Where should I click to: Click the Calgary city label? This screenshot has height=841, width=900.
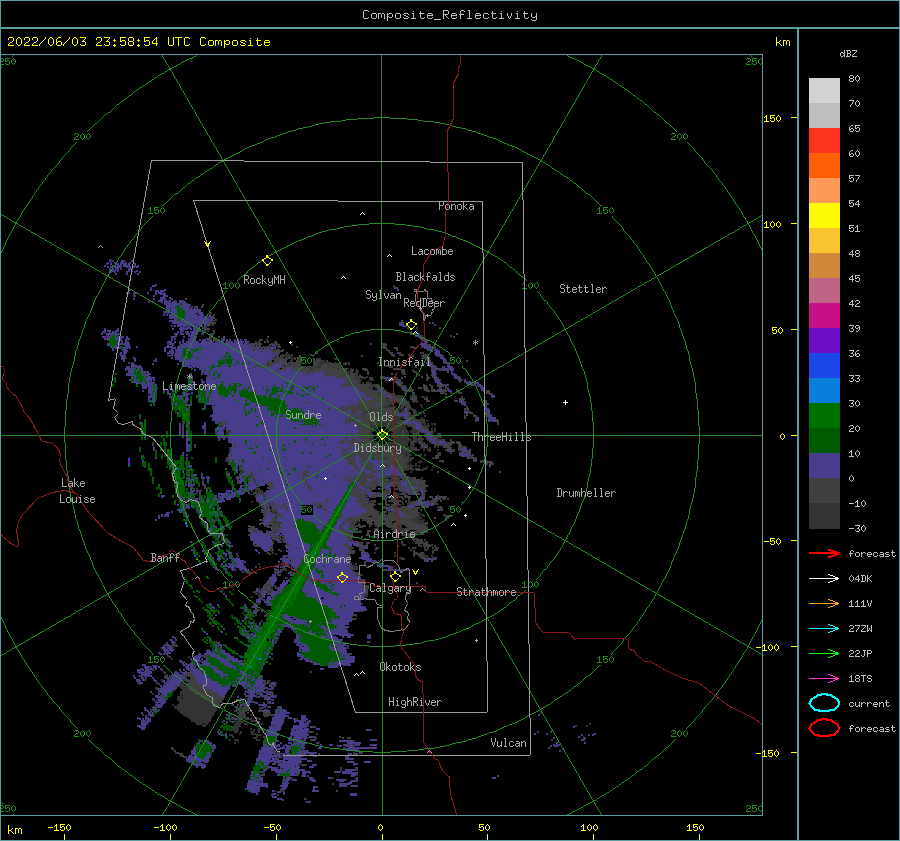point(390,588)
